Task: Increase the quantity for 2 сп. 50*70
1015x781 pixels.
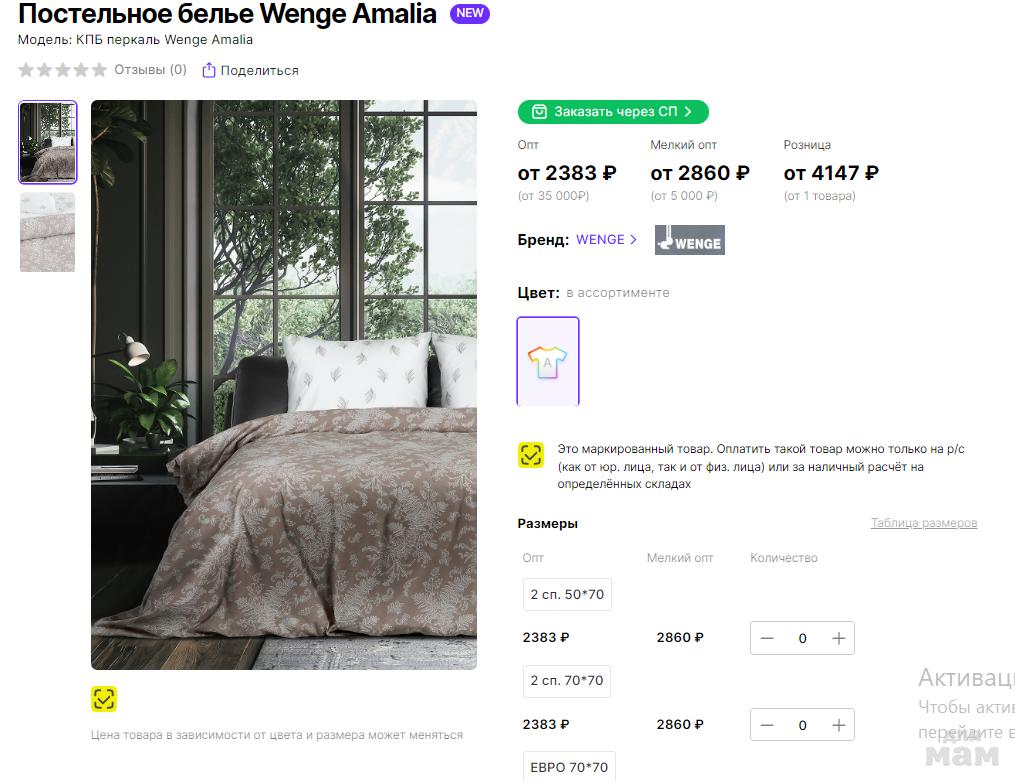Action: (x=838, y=638)
